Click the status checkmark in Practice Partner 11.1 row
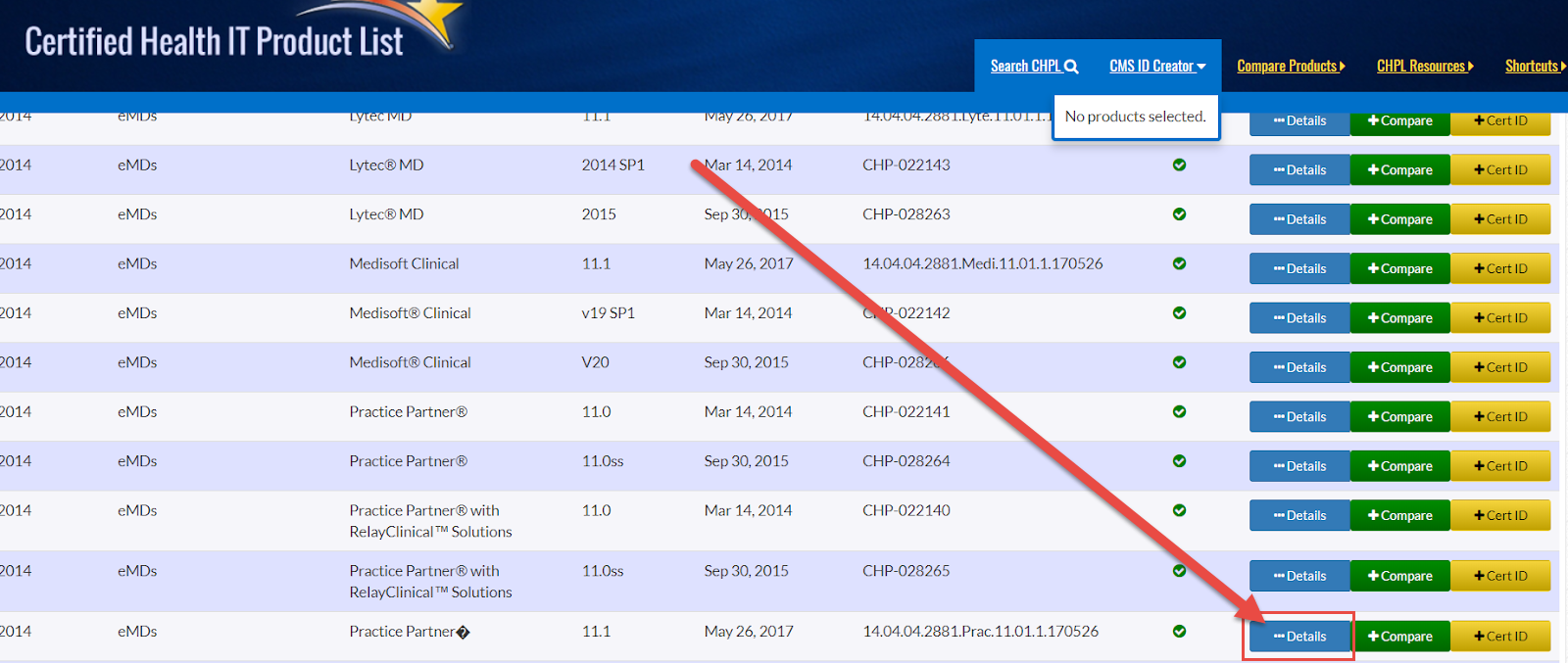This screenshot has height=663, width=1568. click(1179, 632)
